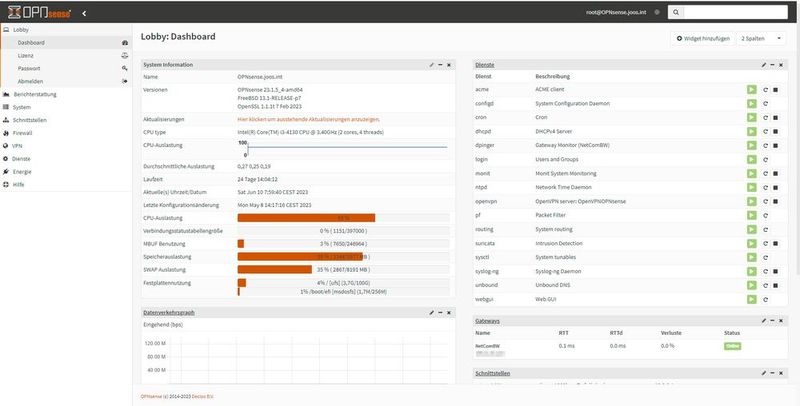Restart the pf Packet Filter

coord(765,216)
